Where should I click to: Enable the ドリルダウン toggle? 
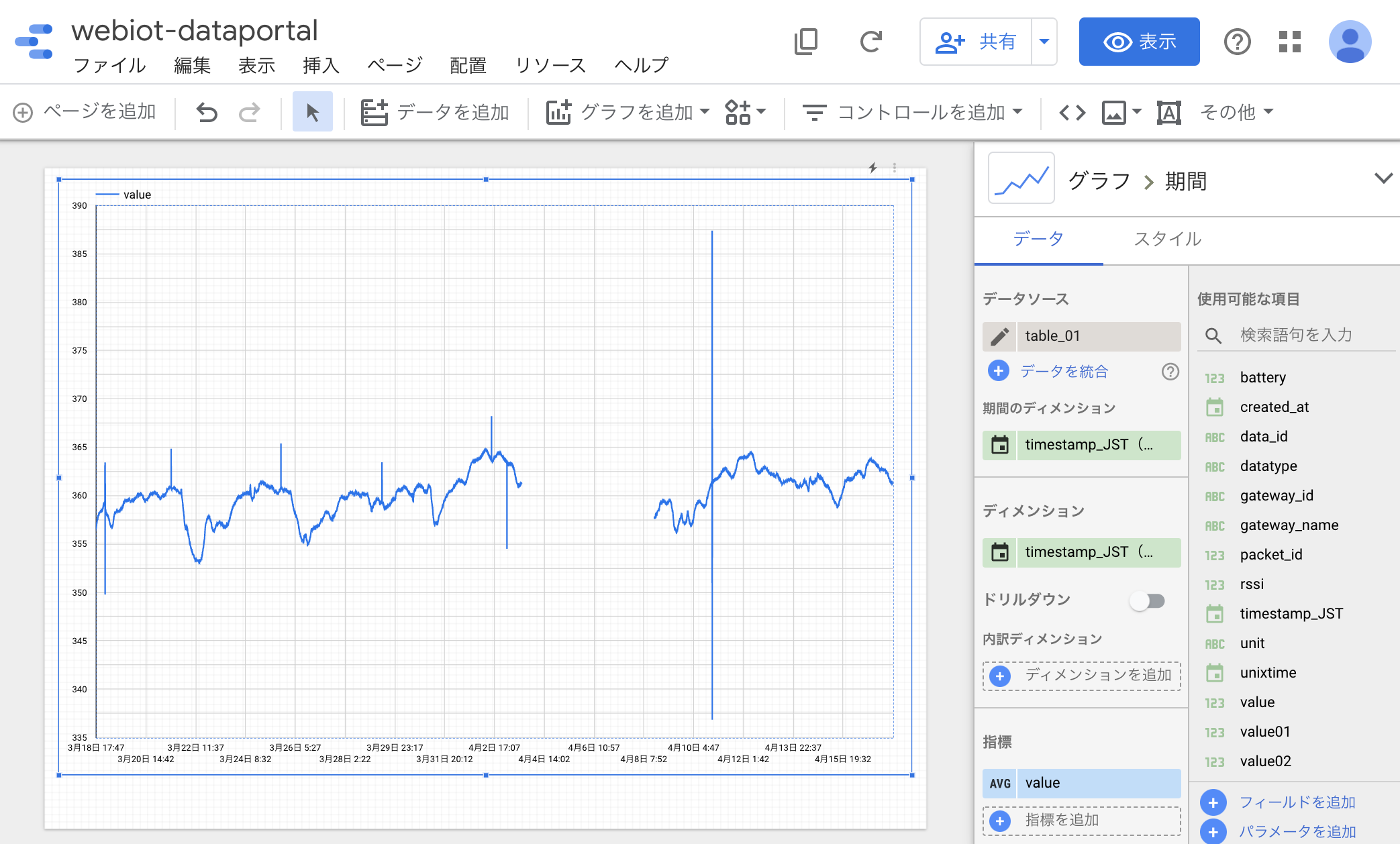click(1146, 601)
